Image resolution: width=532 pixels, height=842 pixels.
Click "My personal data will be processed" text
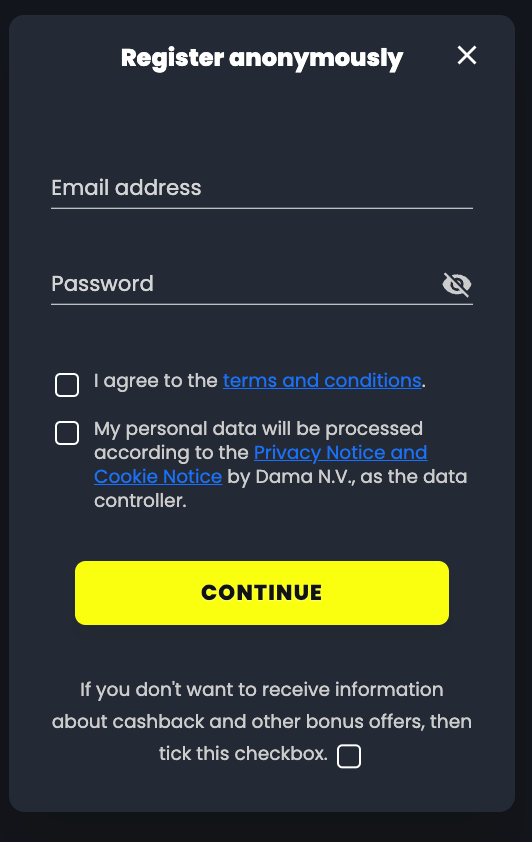[x=258, y=429]
